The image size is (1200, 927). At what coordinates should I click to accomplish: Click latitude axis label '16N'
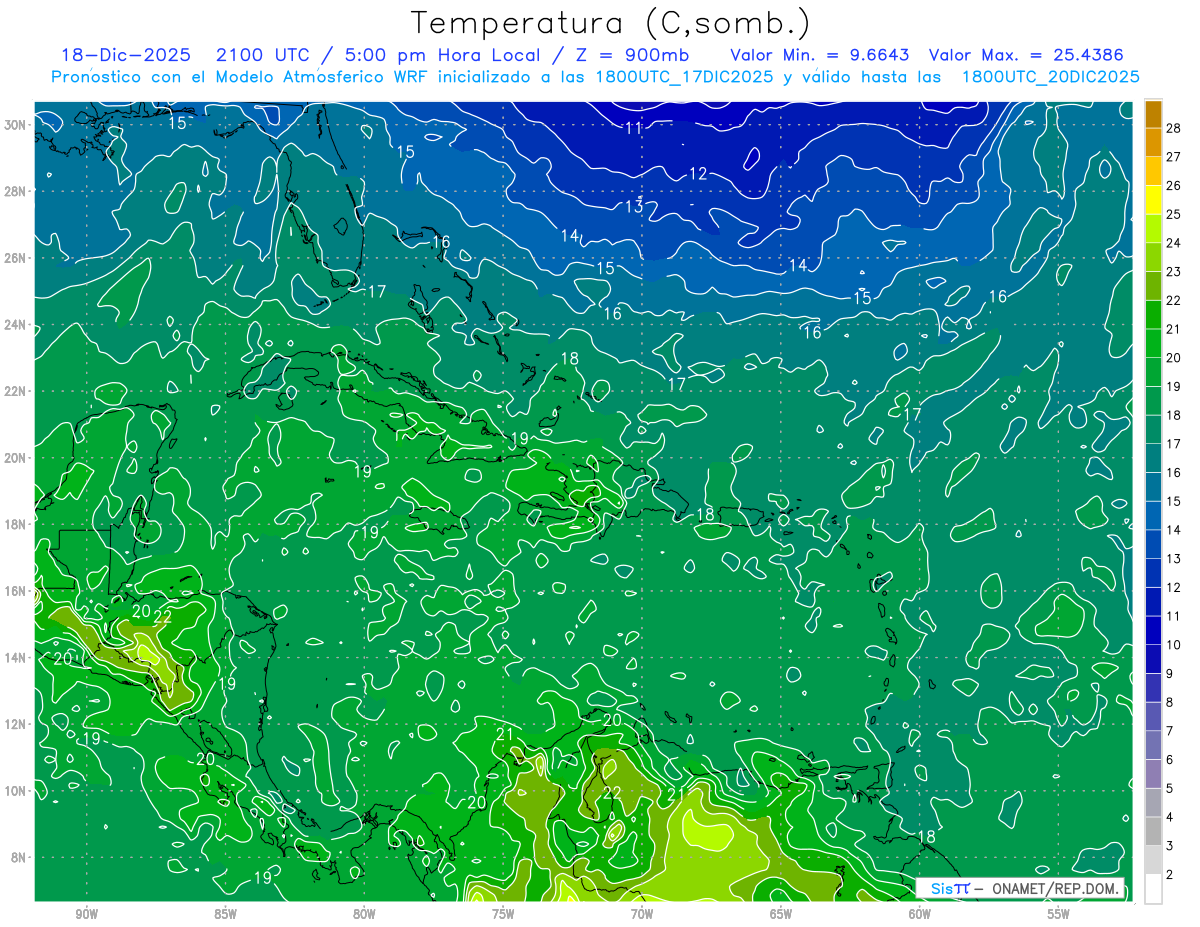[15, 591]
